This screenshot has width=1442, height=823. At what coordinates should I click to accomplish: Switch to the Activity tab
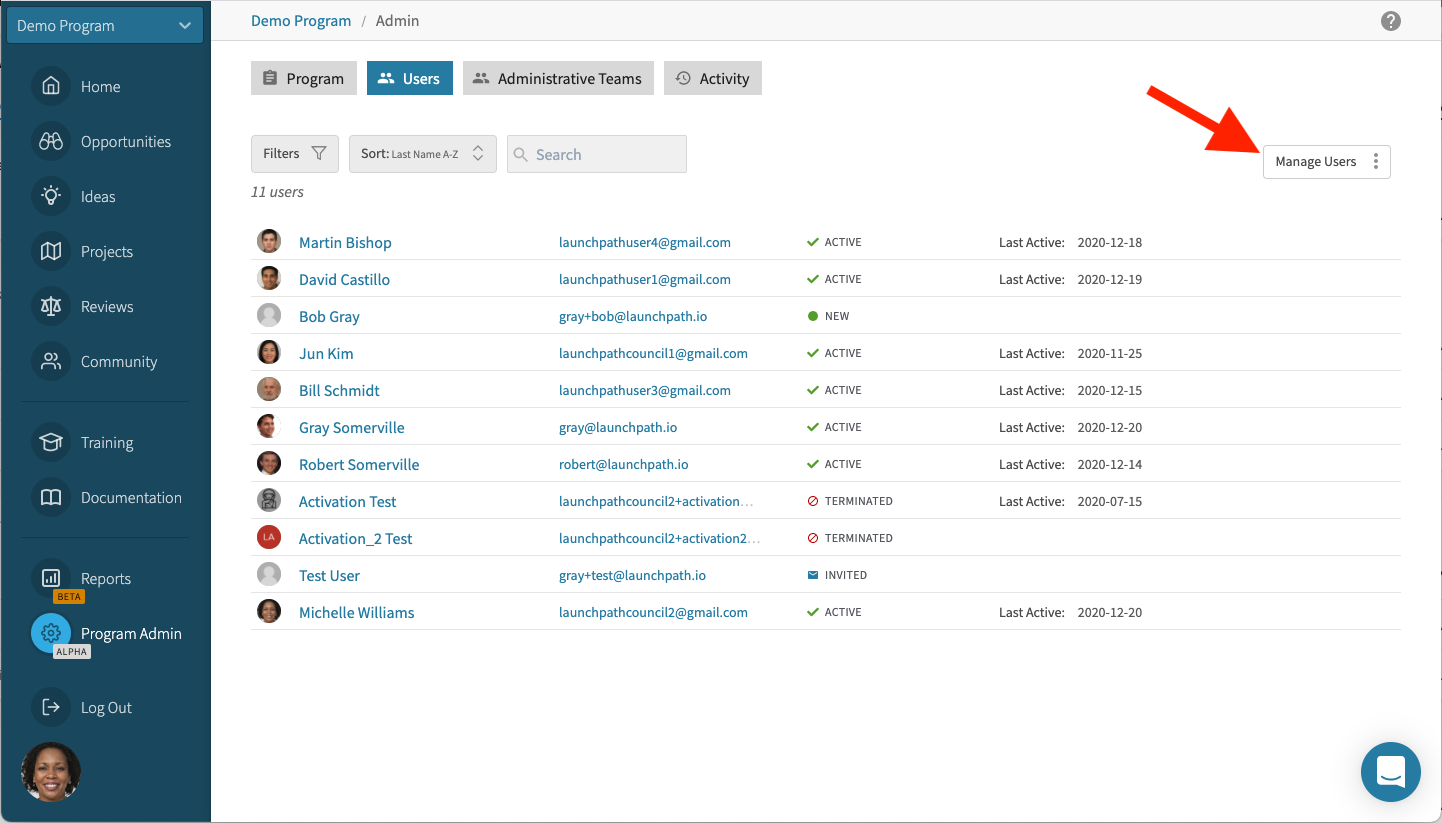click(x=712, y=79)
